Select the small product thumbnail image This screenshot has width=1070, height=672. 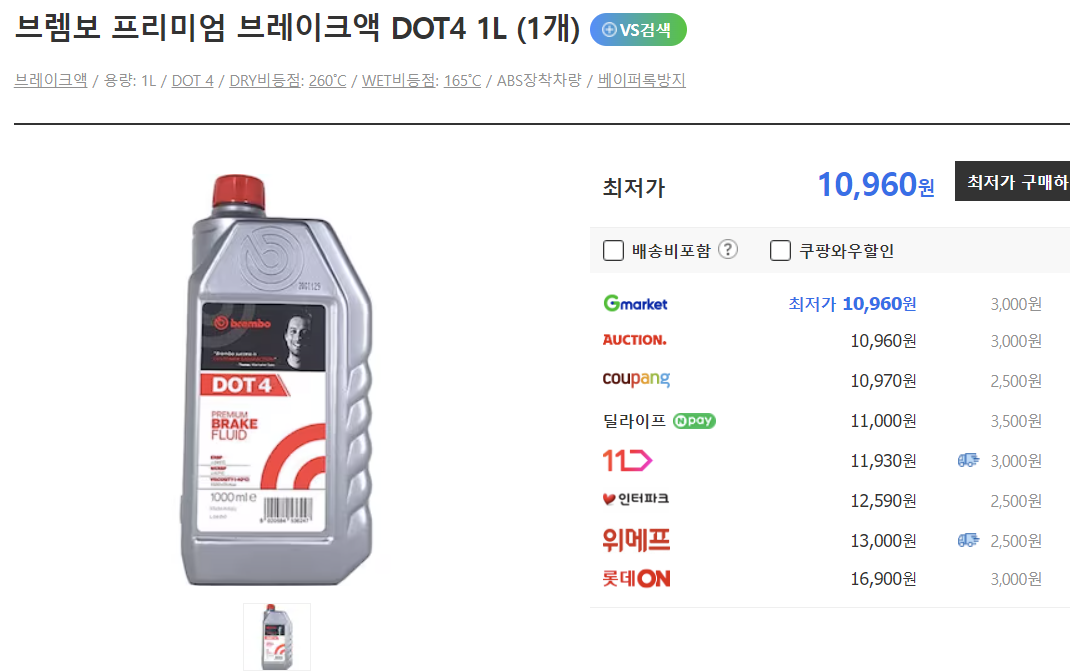coord(277,637)
